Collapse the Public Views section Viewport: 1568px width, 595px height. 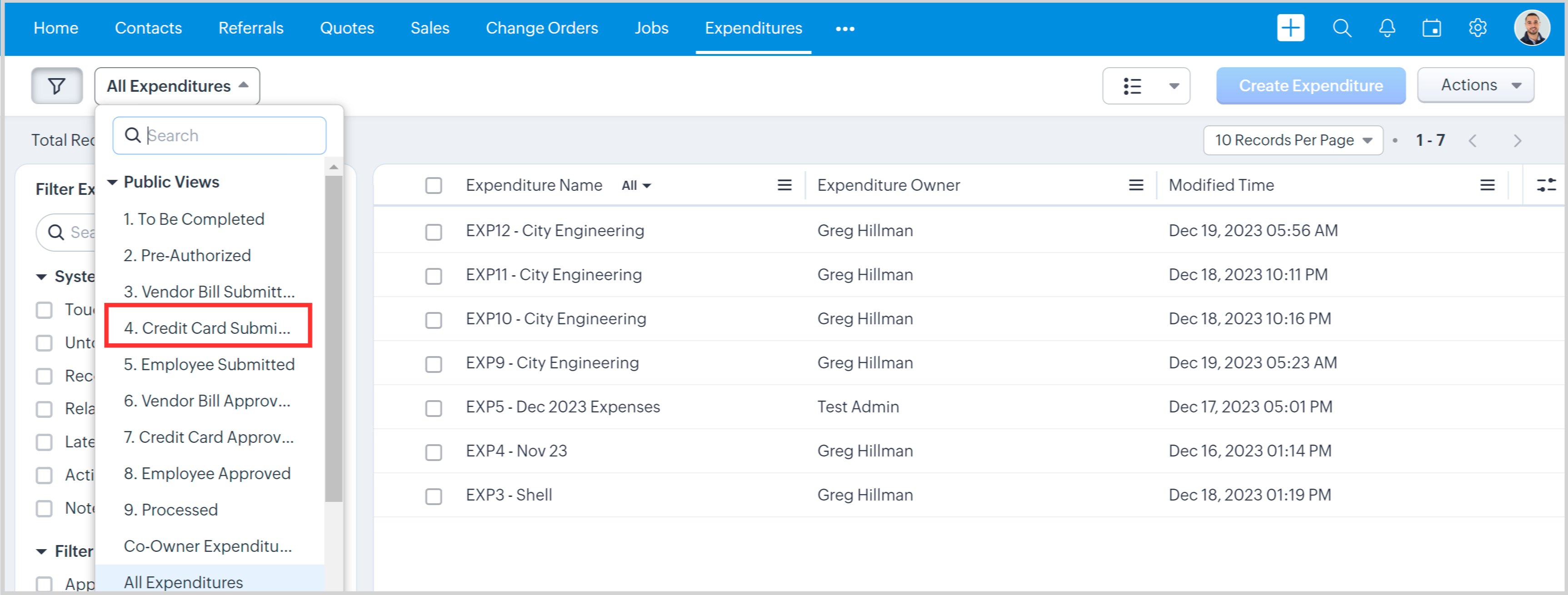click(112, 182)
